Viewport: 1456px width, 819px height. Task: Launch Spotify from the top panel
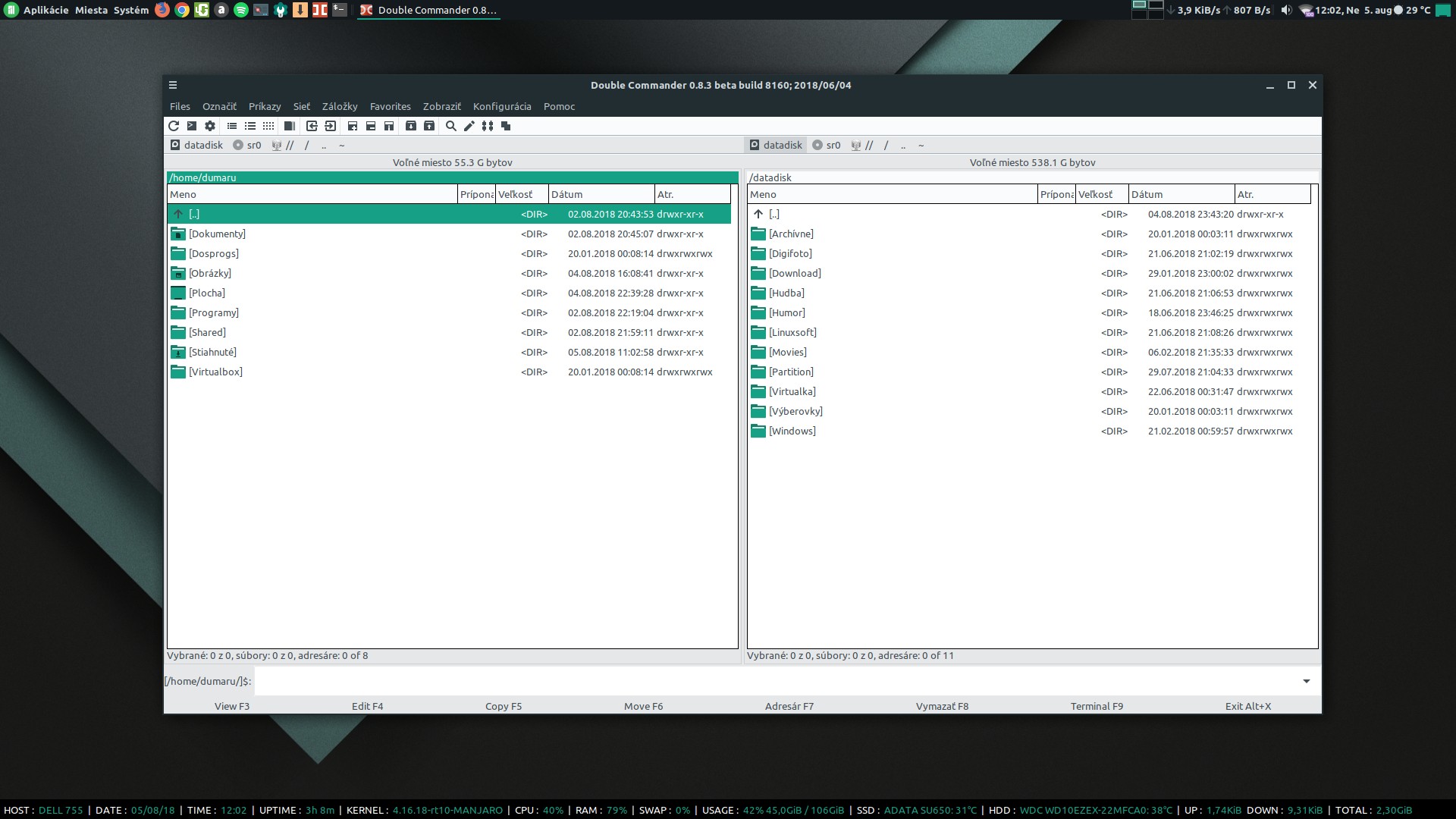point(241,10)
